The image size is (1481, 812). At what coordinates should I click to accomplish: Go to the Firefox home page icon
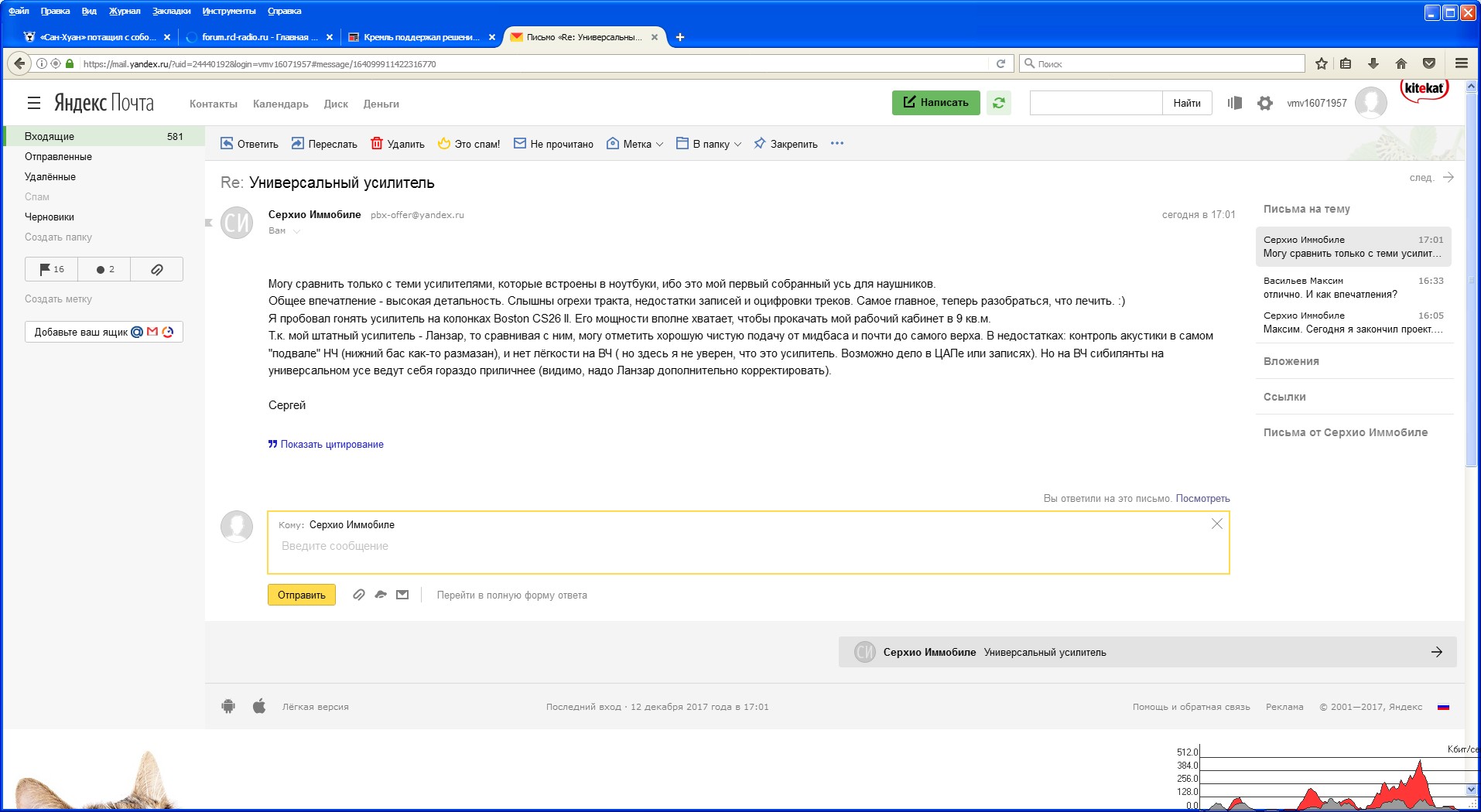pyautogui.click(x=1401, y=63)
